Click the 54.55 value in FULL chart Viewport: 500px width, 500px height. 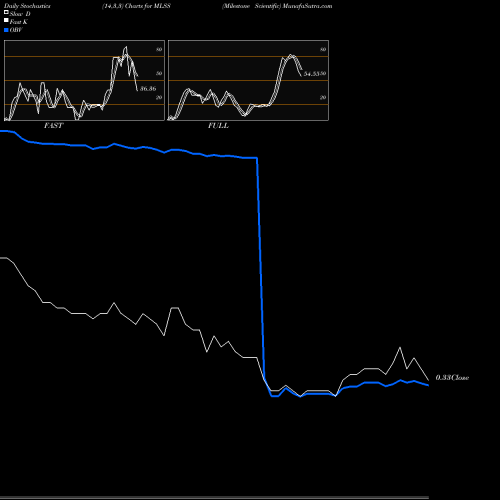click(311, 74)
